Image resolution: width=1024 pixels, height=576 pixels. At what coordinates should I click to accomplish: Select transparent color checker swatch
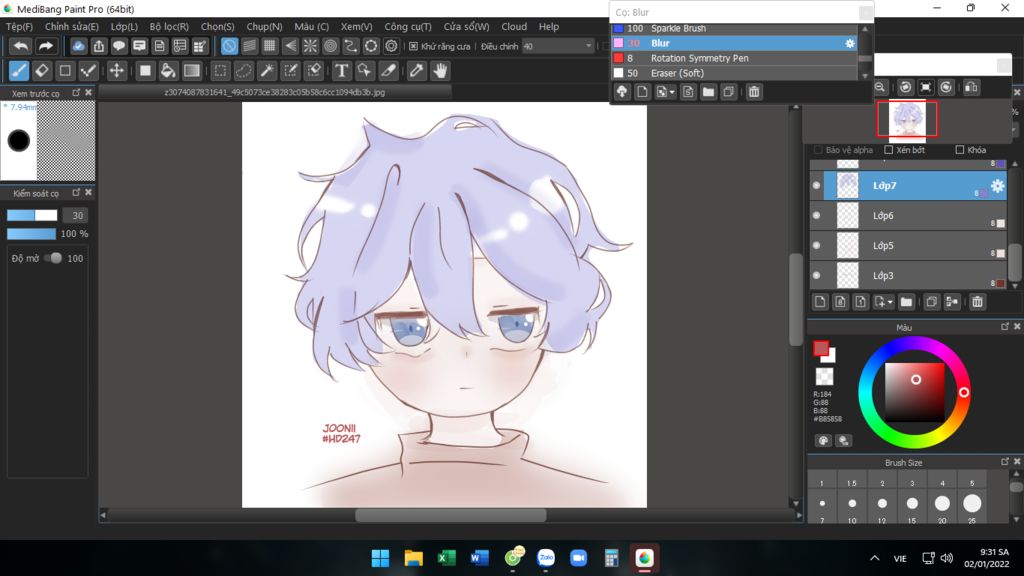[824, 377]
